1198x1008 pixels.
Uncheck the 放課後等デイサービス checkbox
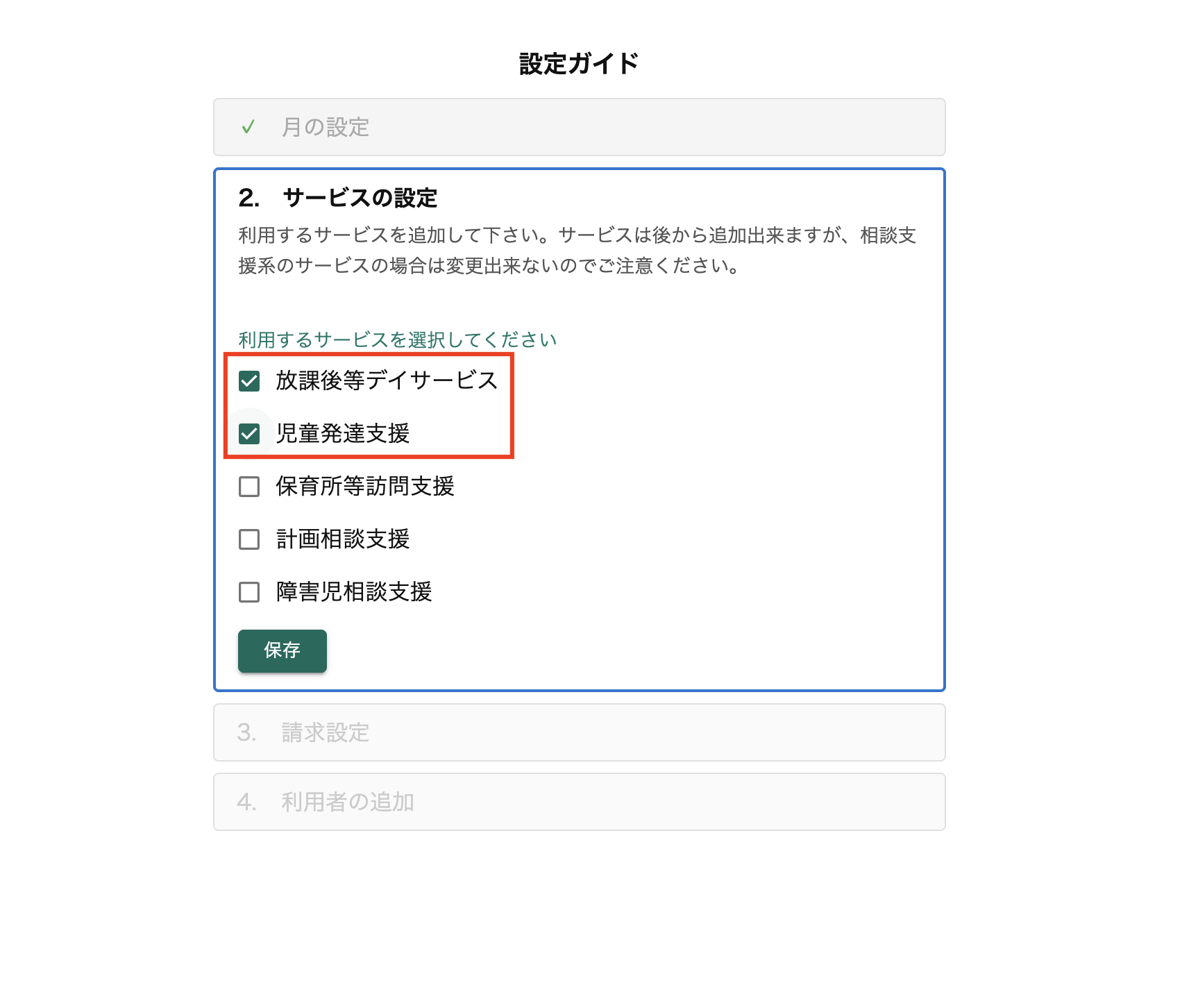click(x=249, y=381)
